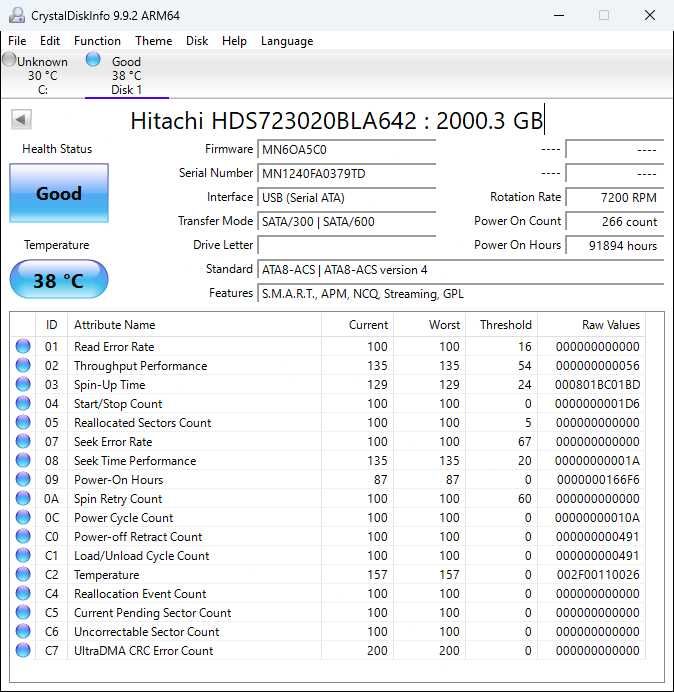674x692 pixels.
Task: Click threshold value 67 for Seek Error Rate
Action: pos(524,442)
